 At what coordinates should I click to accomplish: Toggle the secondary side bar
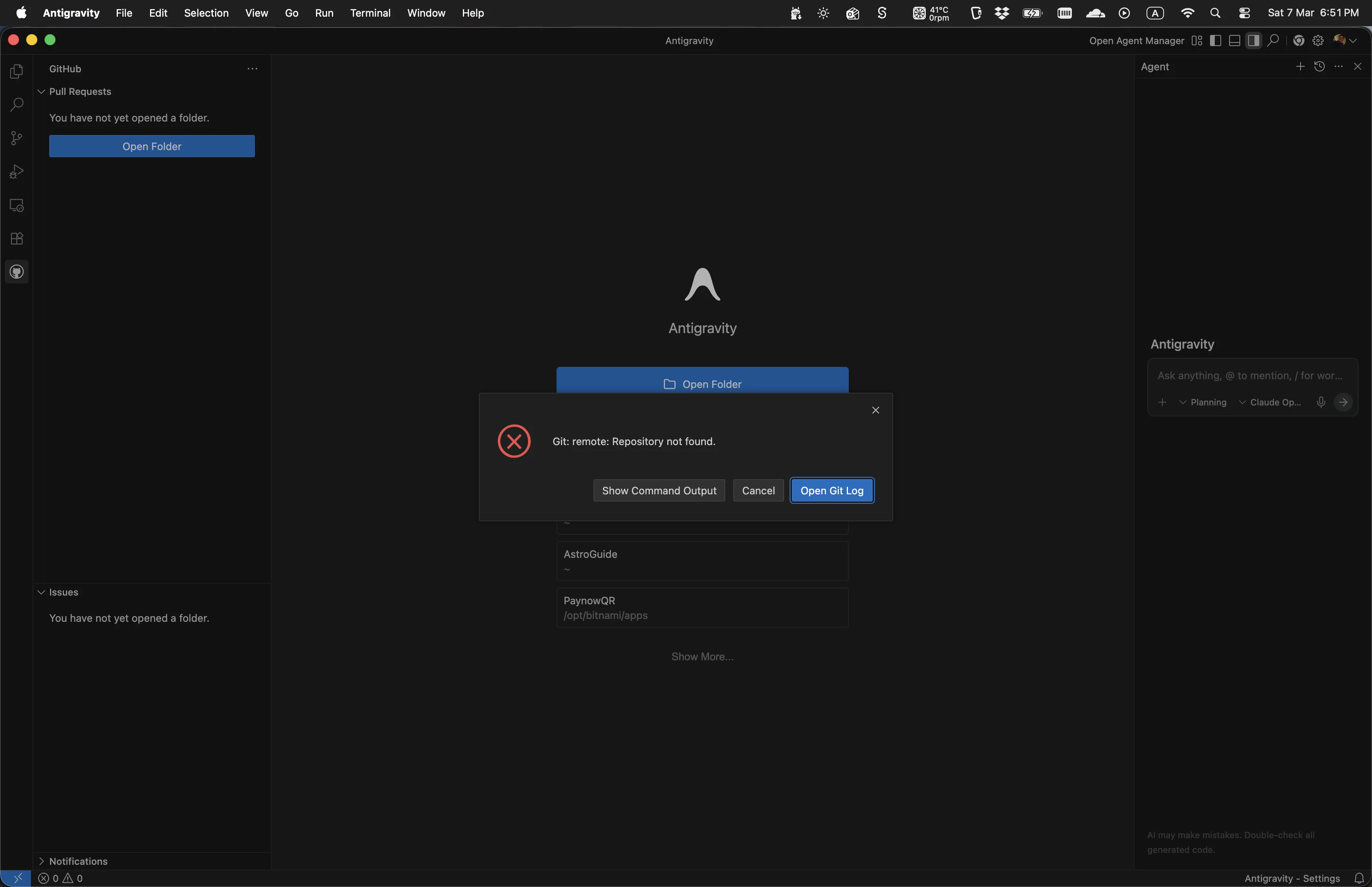click(1253, 40)
